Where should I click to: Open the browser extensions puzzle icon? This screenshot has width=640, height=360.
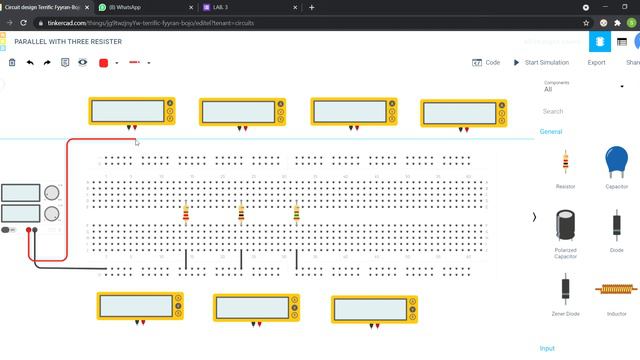pos(617,23)
